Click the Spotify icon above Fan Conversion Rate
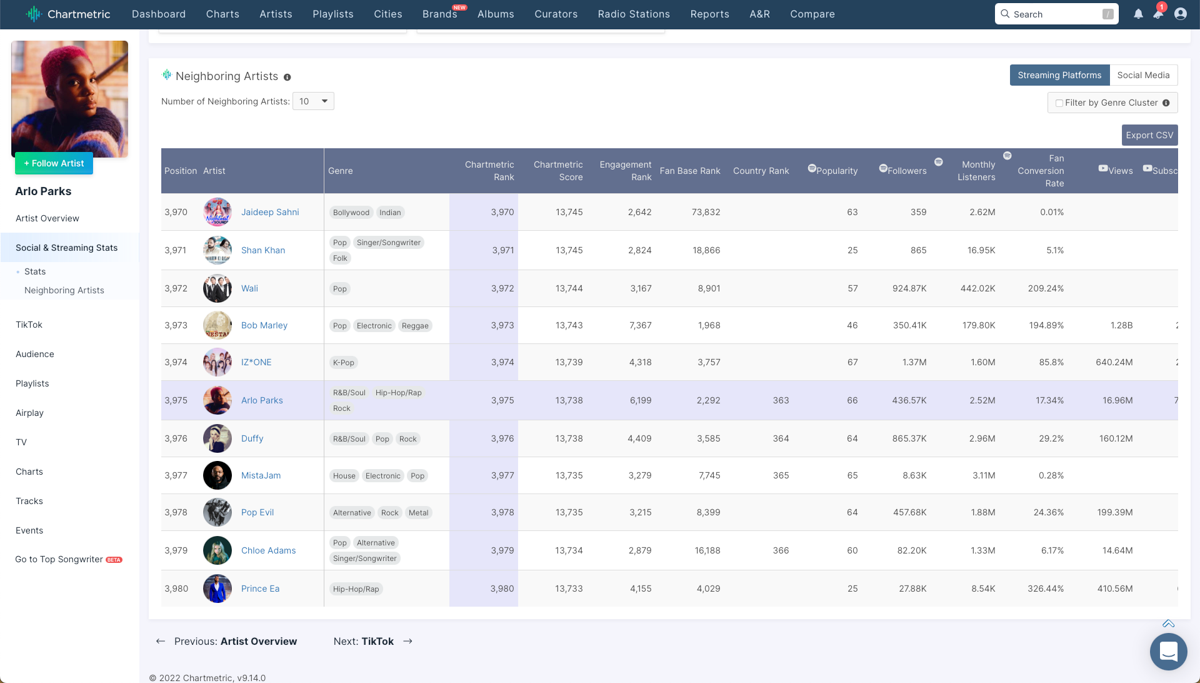Image resolution: width=1200 pixels, height=683 pixels. coord(1007,156)
